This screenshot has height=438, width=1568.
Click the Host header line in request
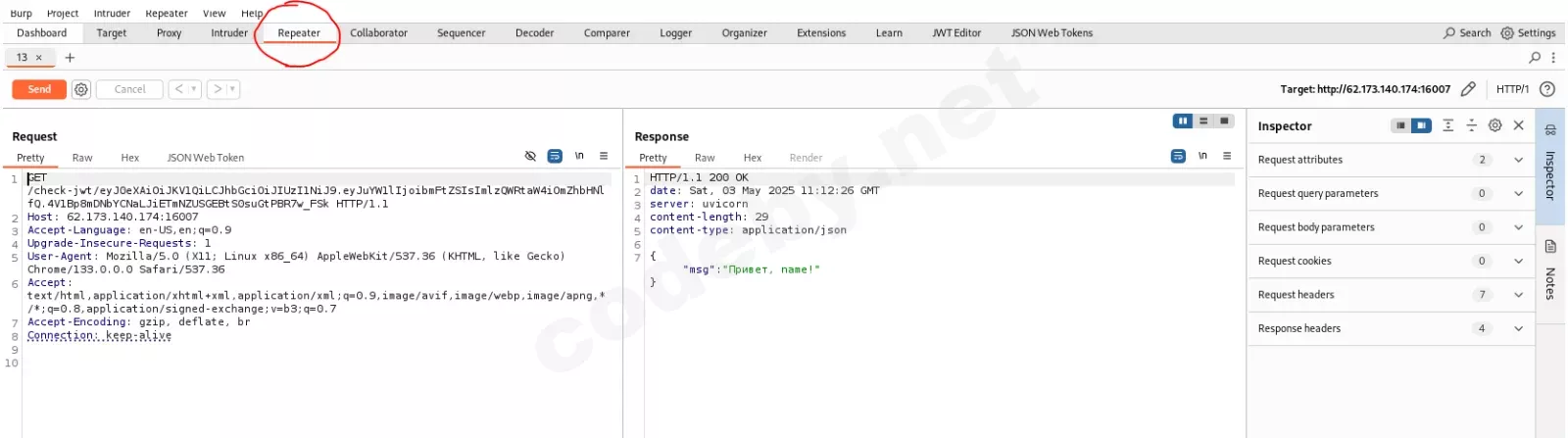113,217
